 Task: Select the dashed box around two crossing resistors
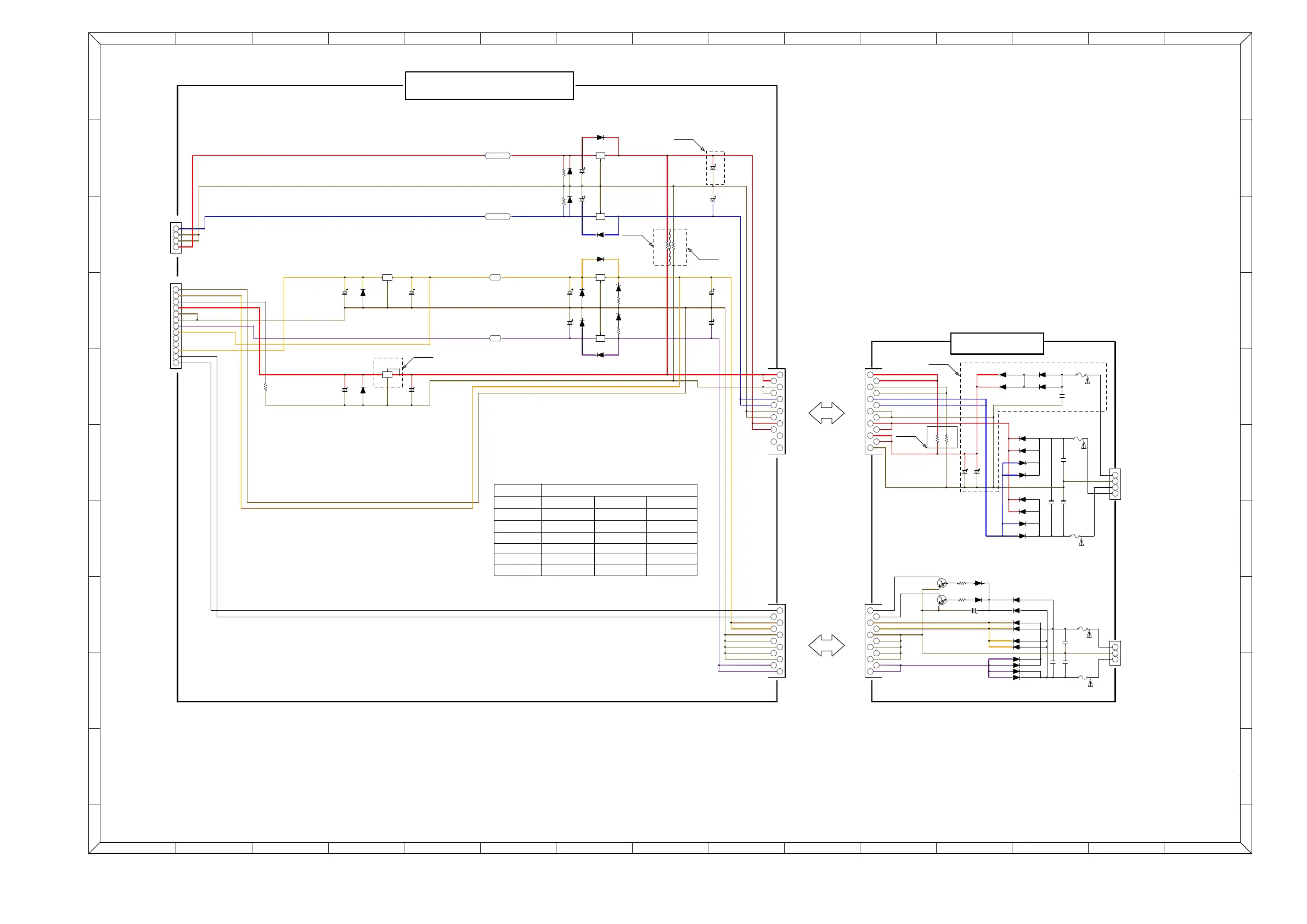(670, 247)
